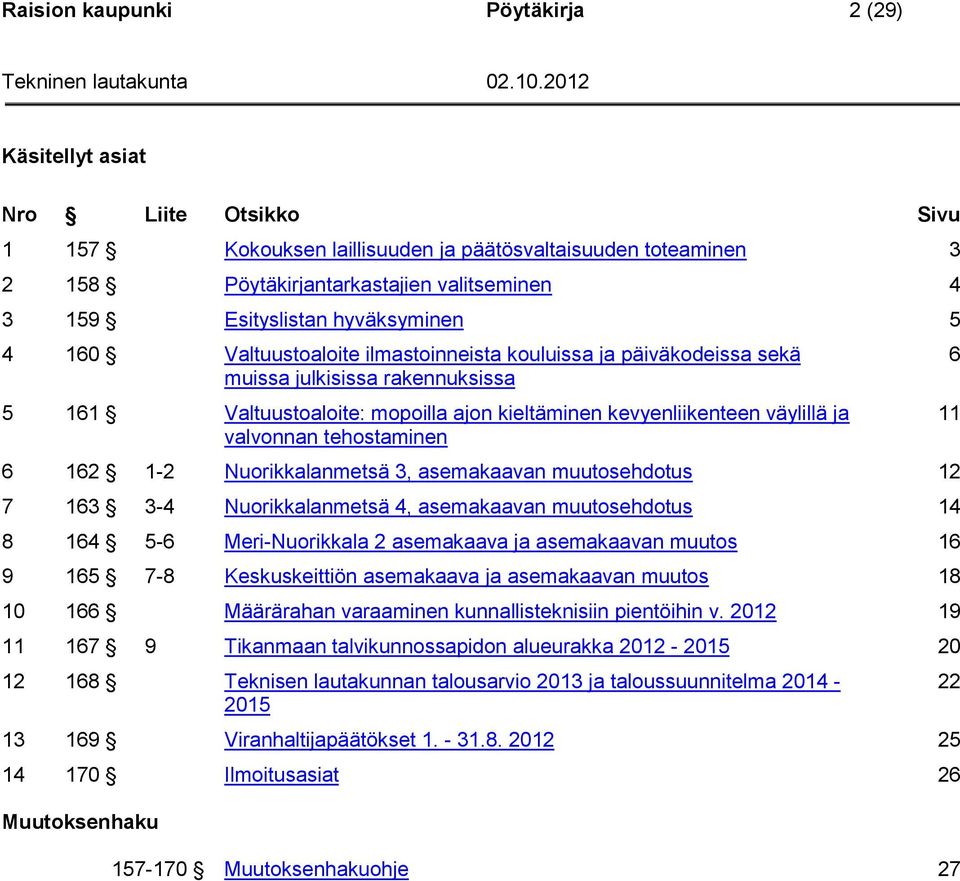Open Teknisen lautakunnan talousarvio 2013 link

click(532, 693)
